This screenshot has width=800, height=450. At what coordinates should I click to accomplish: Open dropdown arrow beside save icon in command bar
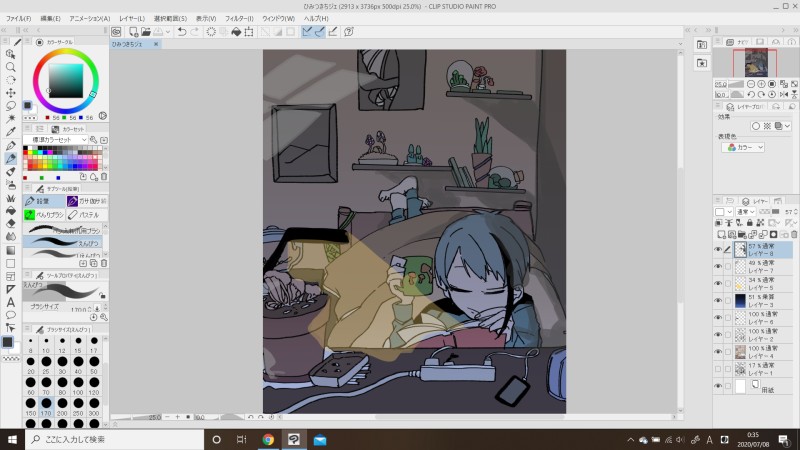click(168, 32)
